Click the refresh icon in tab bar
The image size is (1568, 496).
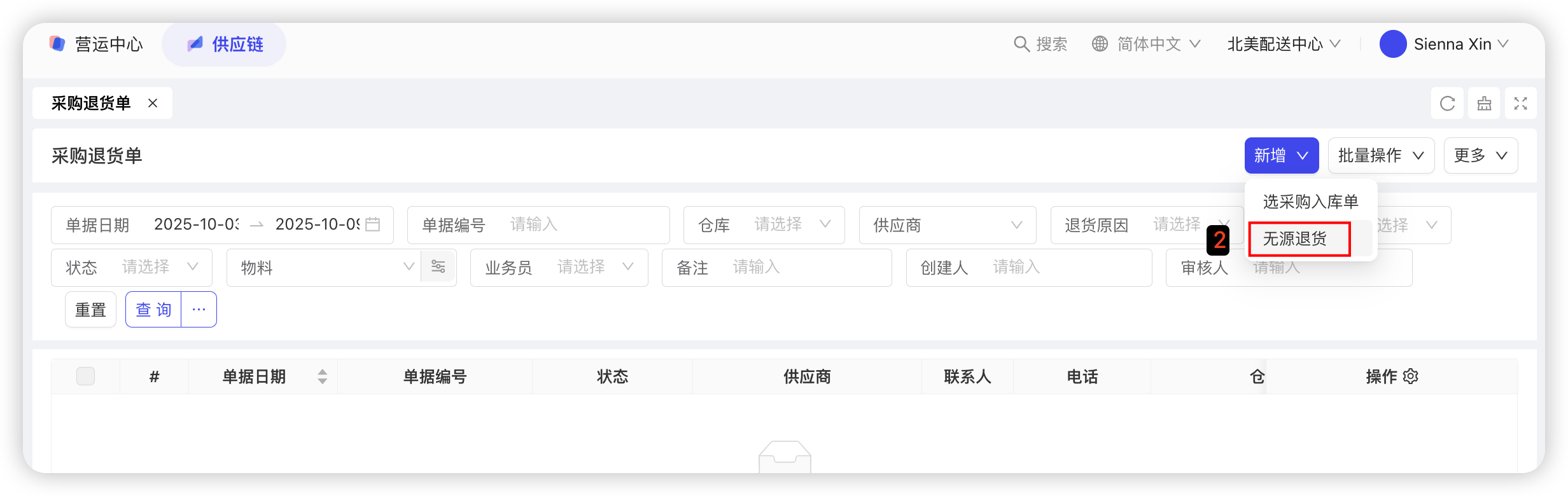coord(1447,104)
